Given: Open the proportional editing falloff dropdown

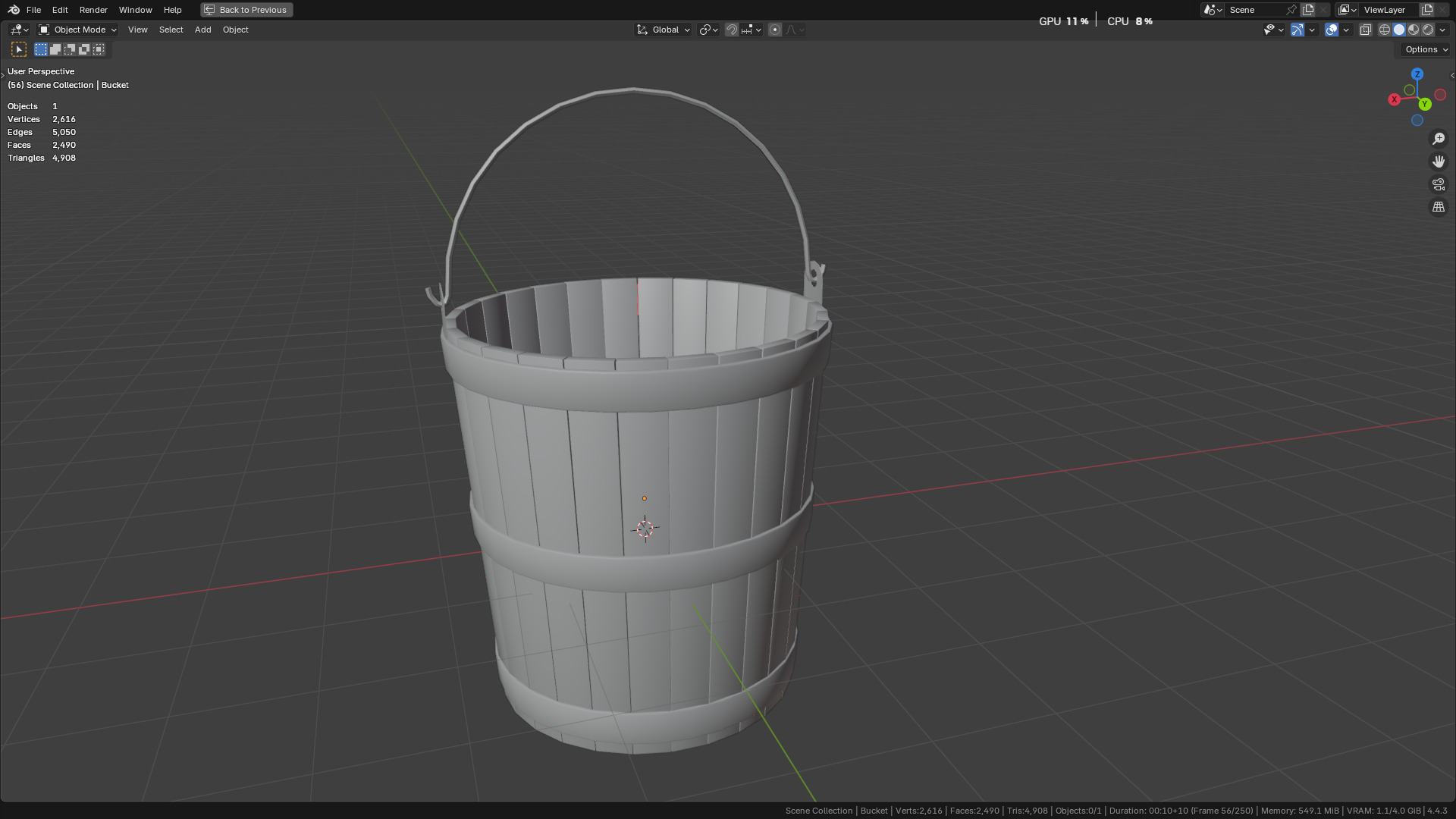Looking at the screenshot, I should click(x=795, y=30).
